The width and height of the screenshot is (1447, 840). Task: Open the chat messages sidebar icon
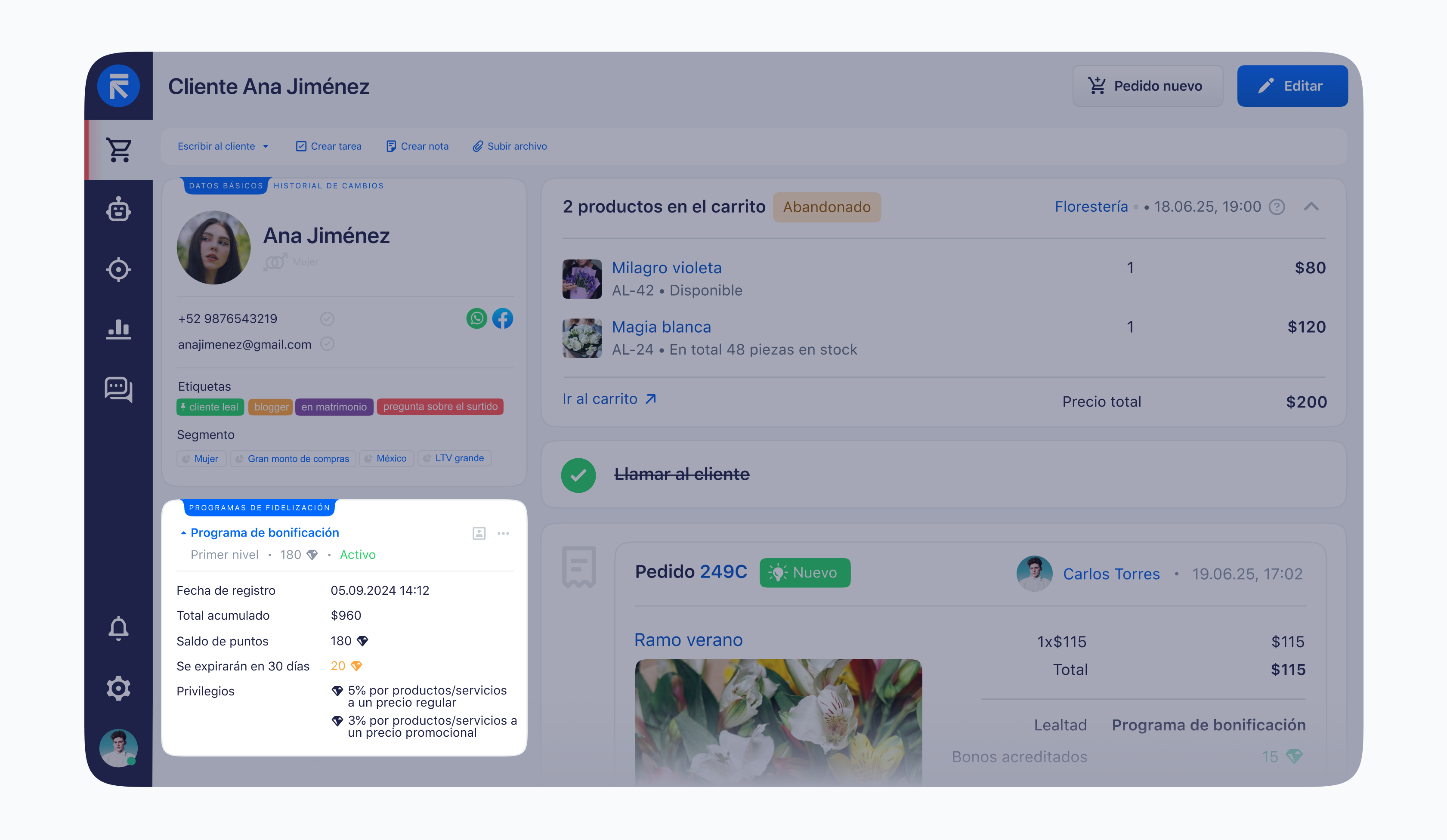coord(118,389)
